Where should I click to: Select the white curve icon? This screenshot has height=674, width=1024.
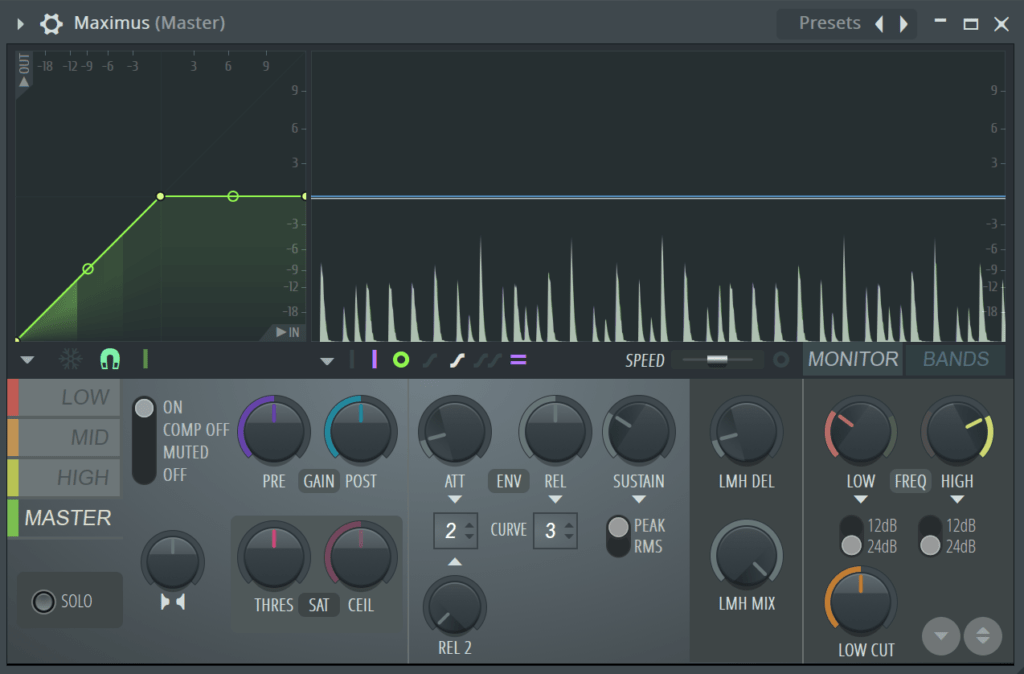[457, 360]
